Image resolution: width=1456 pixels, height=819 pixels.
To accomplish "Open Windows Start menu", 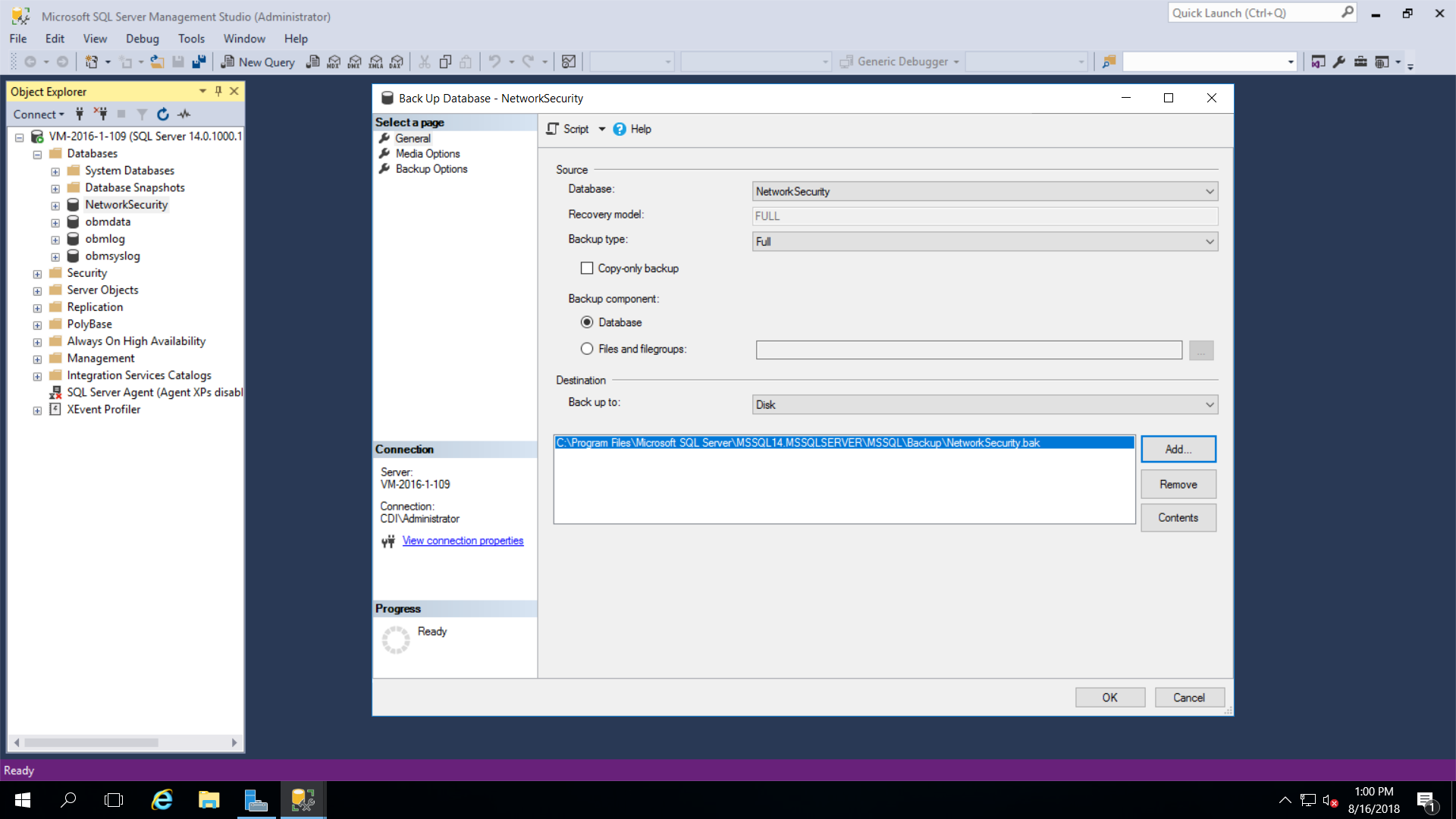I will tap(23, 800).
